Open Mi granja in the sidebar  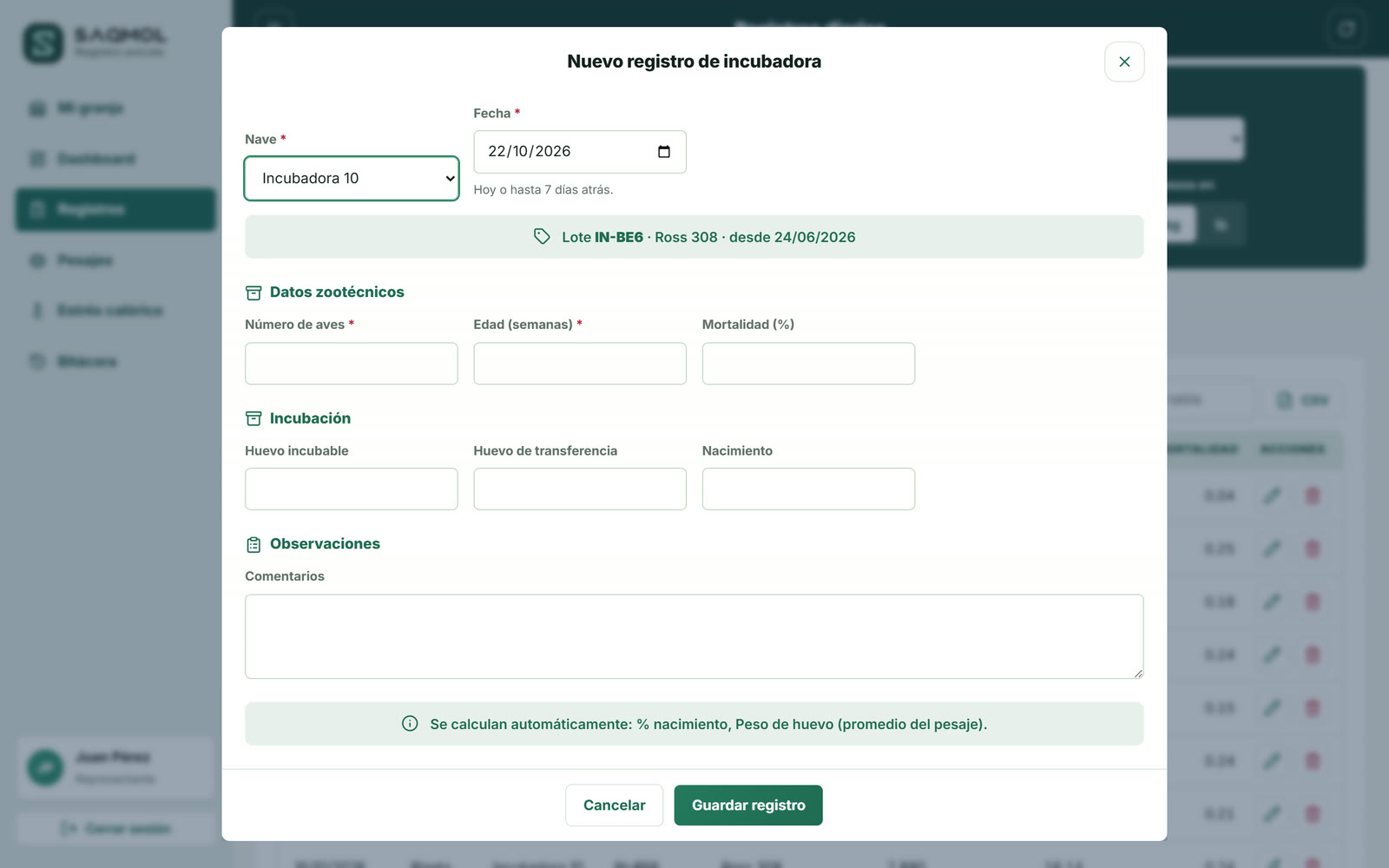click(115, 108)
